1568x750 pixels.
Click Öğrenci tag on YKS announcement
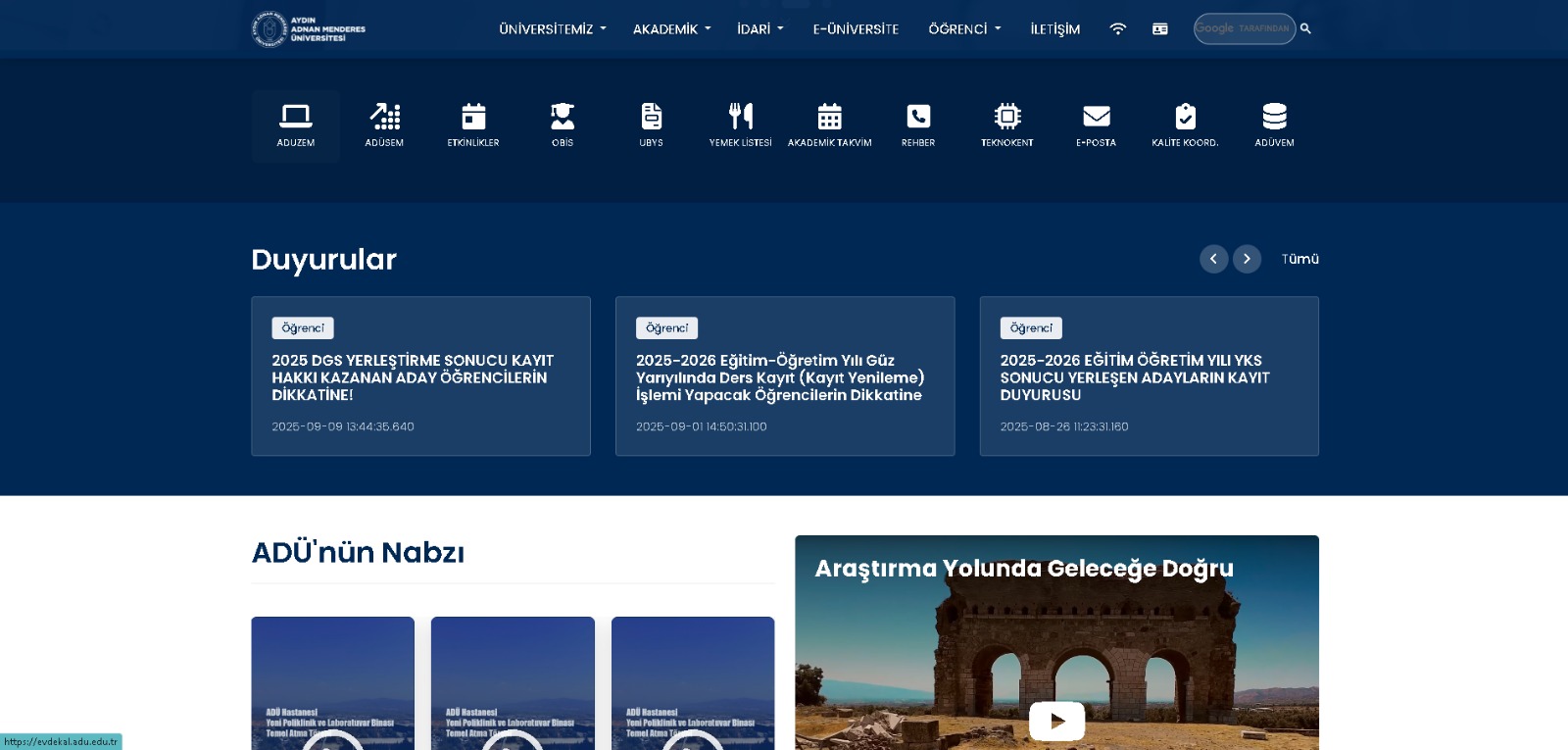coord(1031,328)
